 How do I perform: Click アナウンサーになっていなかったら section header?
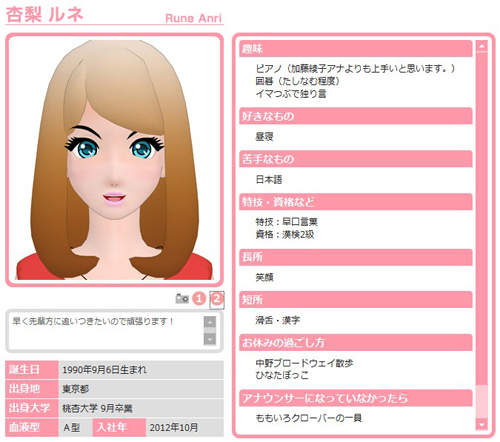pos(356,398)
